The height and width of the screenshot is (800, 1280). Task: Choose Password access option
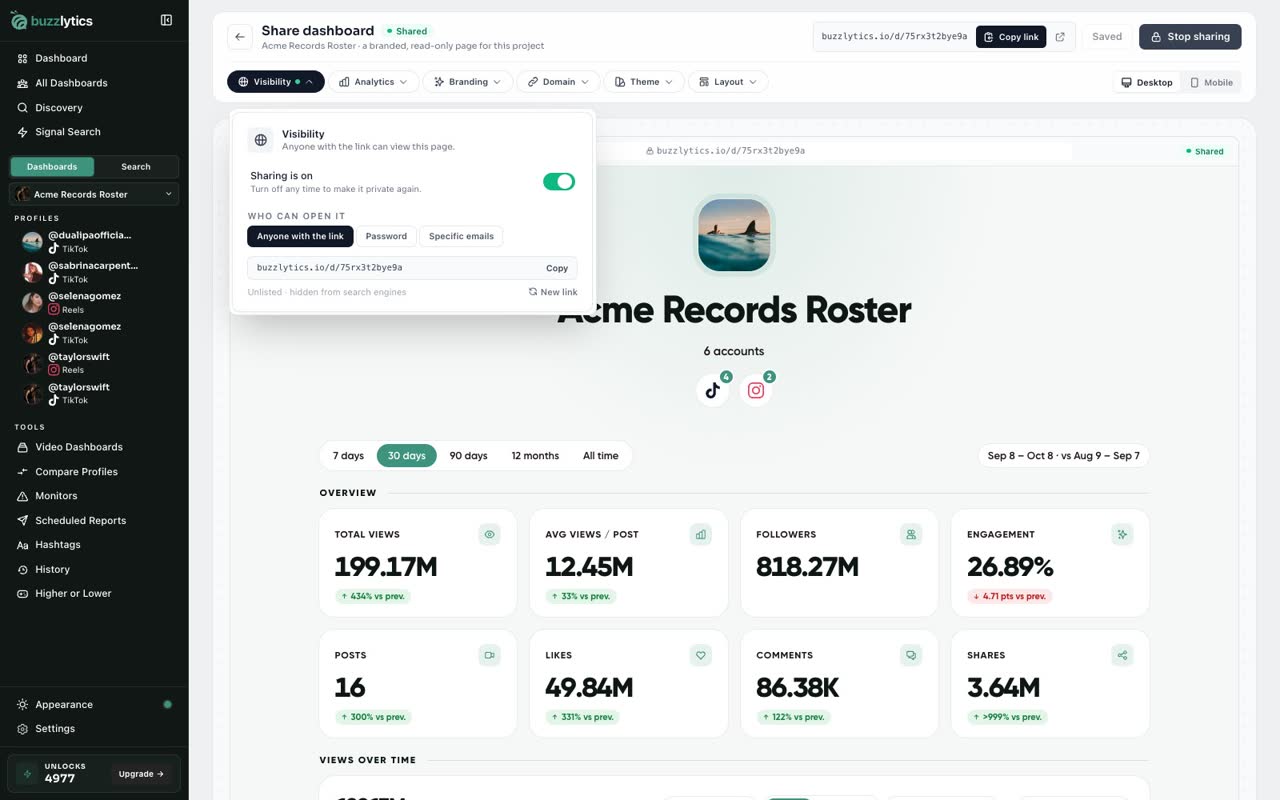386,237
